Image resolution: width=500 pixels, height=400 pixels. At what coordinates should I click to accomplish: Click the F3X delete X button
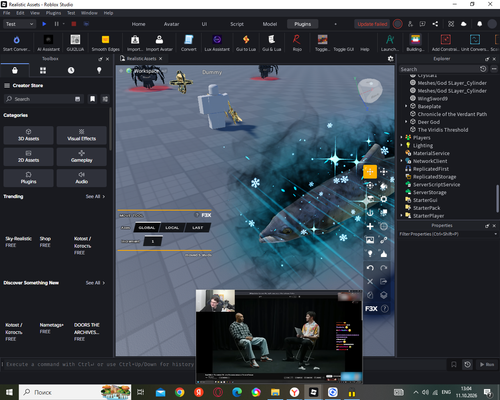[370, 281]
